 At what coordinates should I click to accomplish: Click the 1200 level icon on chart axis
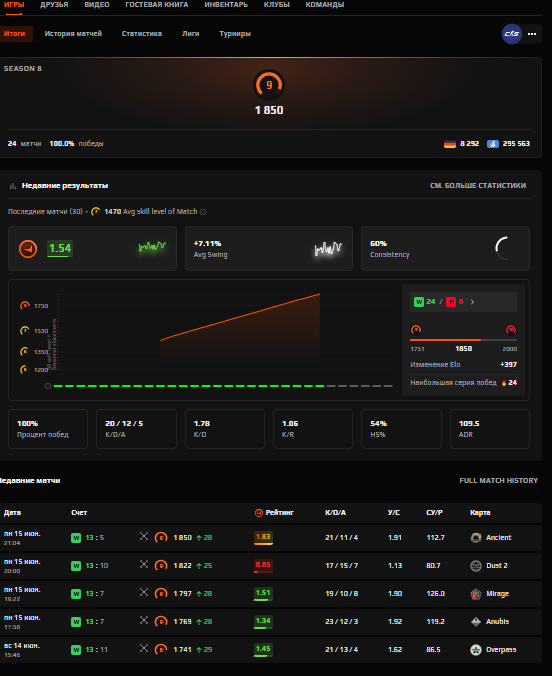coord(25,369)
